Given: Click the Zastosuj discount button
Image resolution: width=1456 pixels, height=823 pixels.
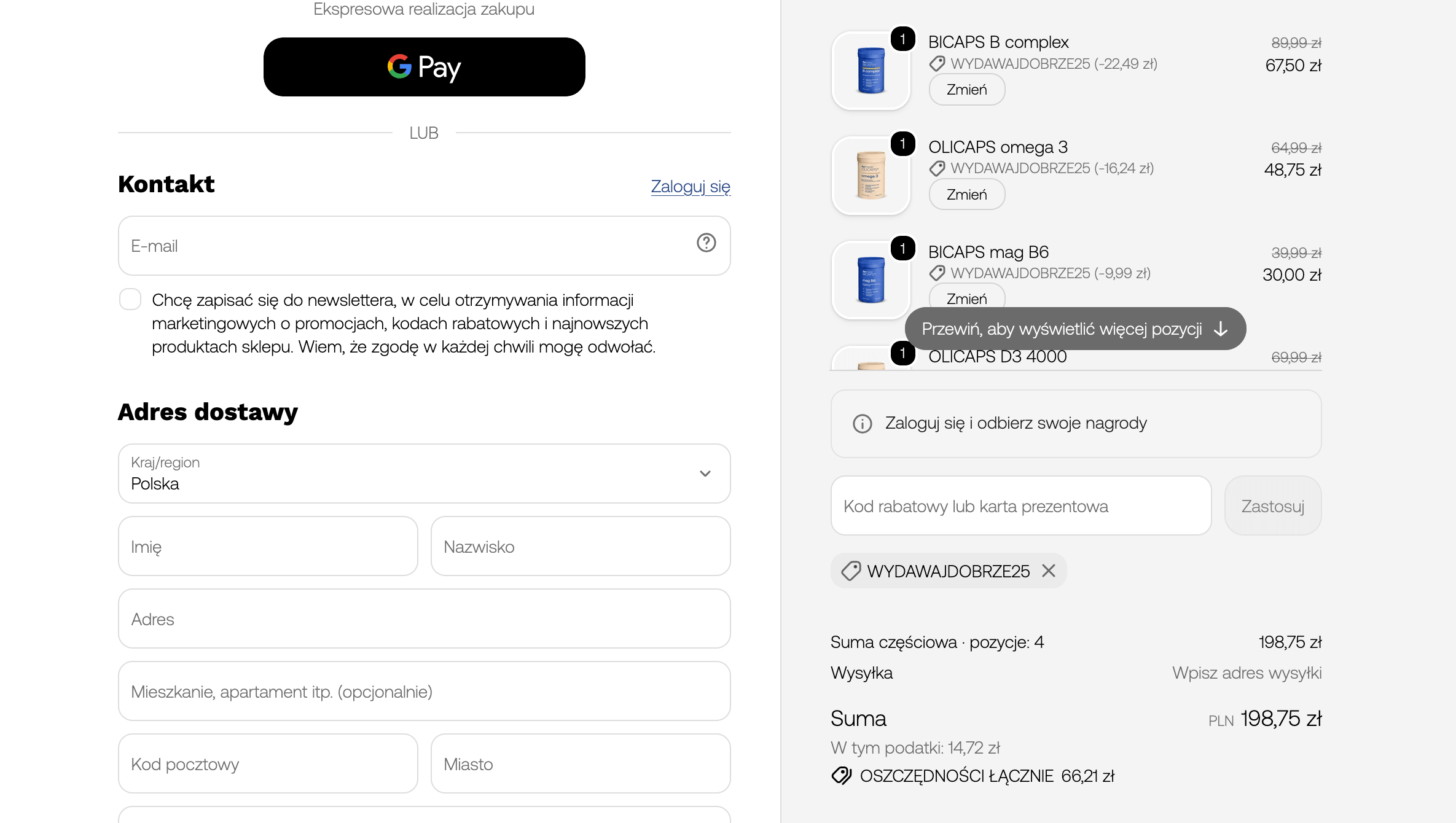Looking at the screenshot, I should click(1273, 506).
